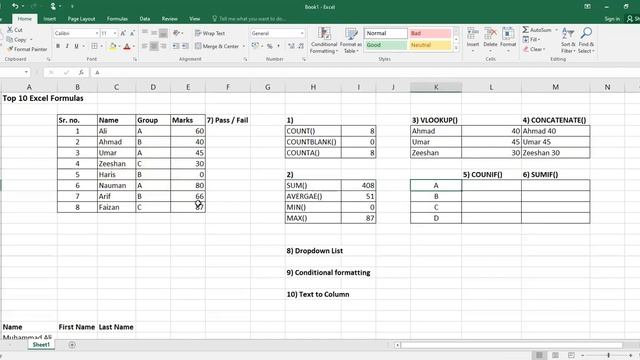The width and height of the screenshot is (640, 360).
Task: Click the Decrease Indent icon
Action: [176, 46]
